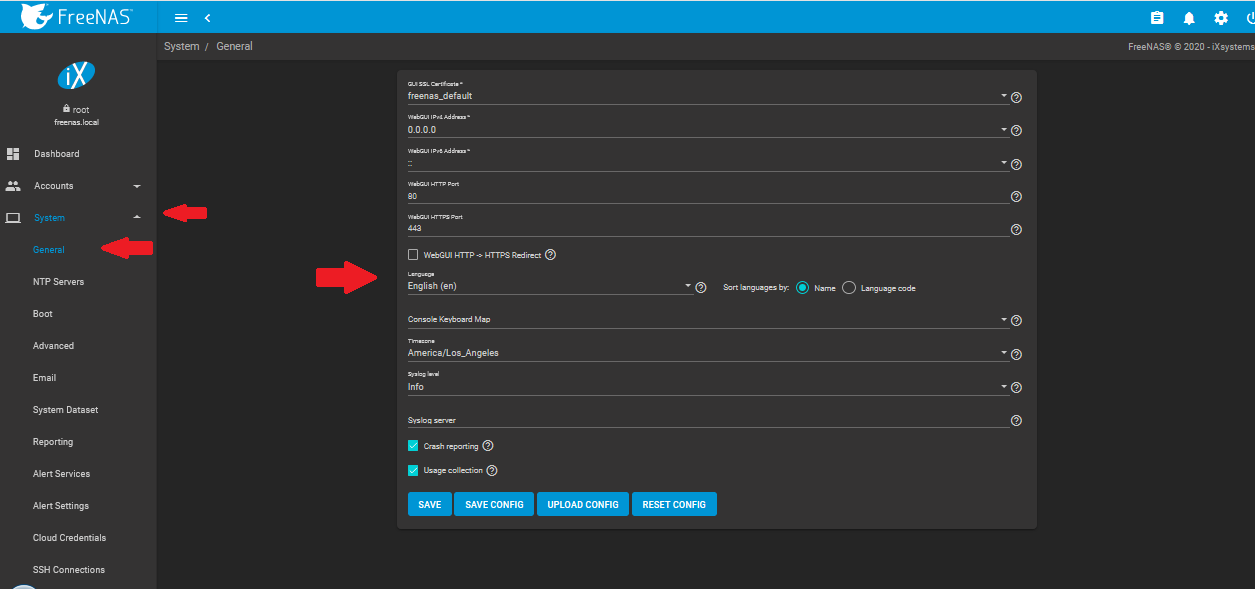Go to Dashboard in sidebar
Viewport: 1255px width, 589px height.
pos(56,154)
